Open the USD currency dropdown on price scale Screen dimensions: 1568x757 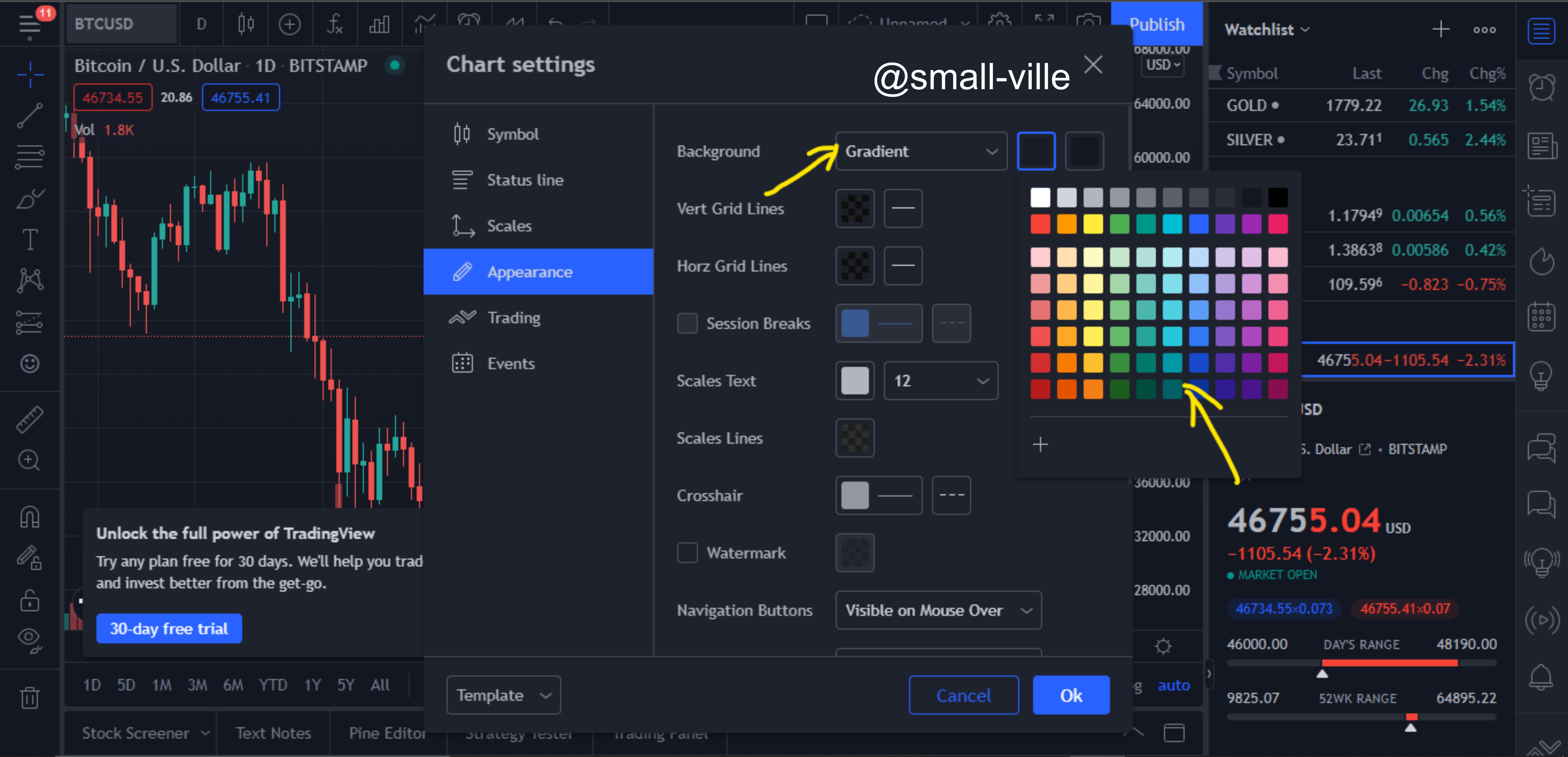pyautogui.click(x=1163, y=65)
